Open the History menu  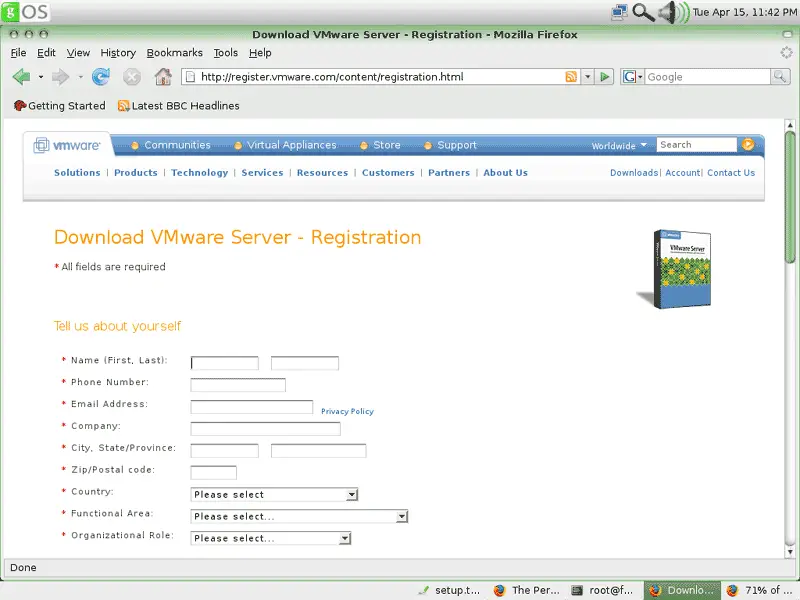pyautogui.click(x=118, y=53)
